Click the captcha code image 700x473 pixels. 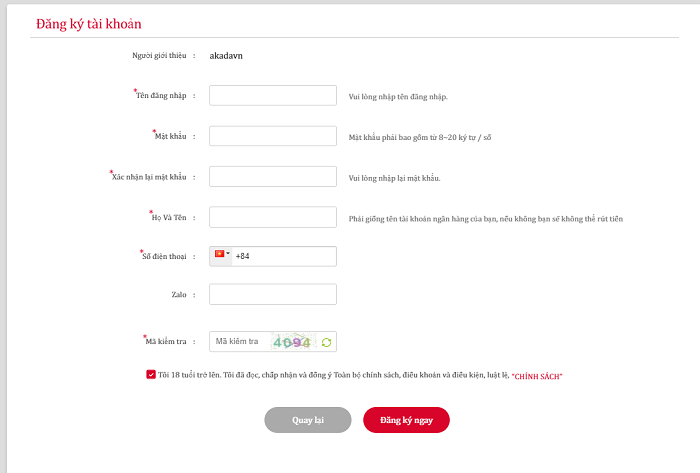[292, 342]
